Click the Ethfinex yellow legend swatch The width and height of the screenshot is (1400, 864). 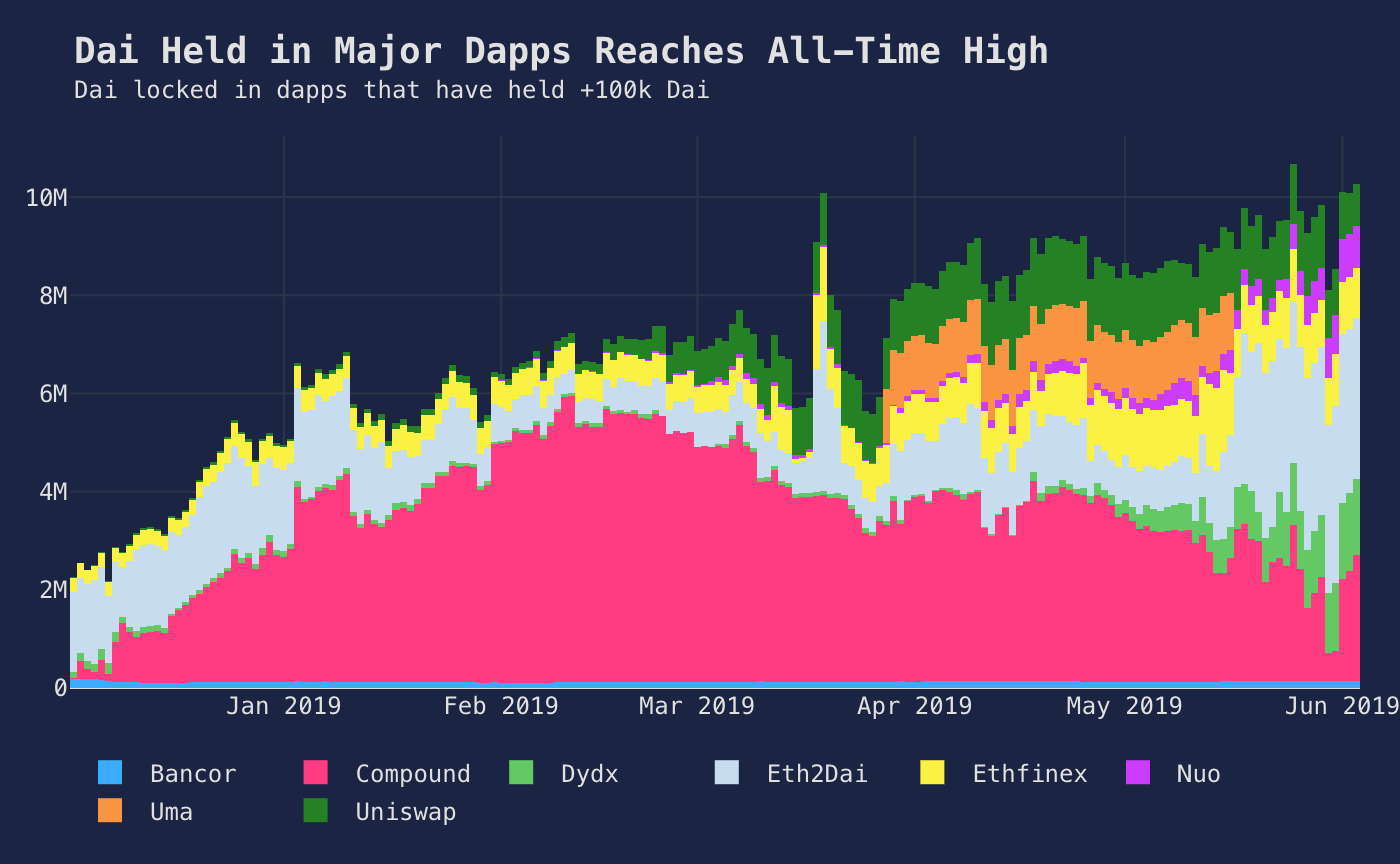click(932, 773)
